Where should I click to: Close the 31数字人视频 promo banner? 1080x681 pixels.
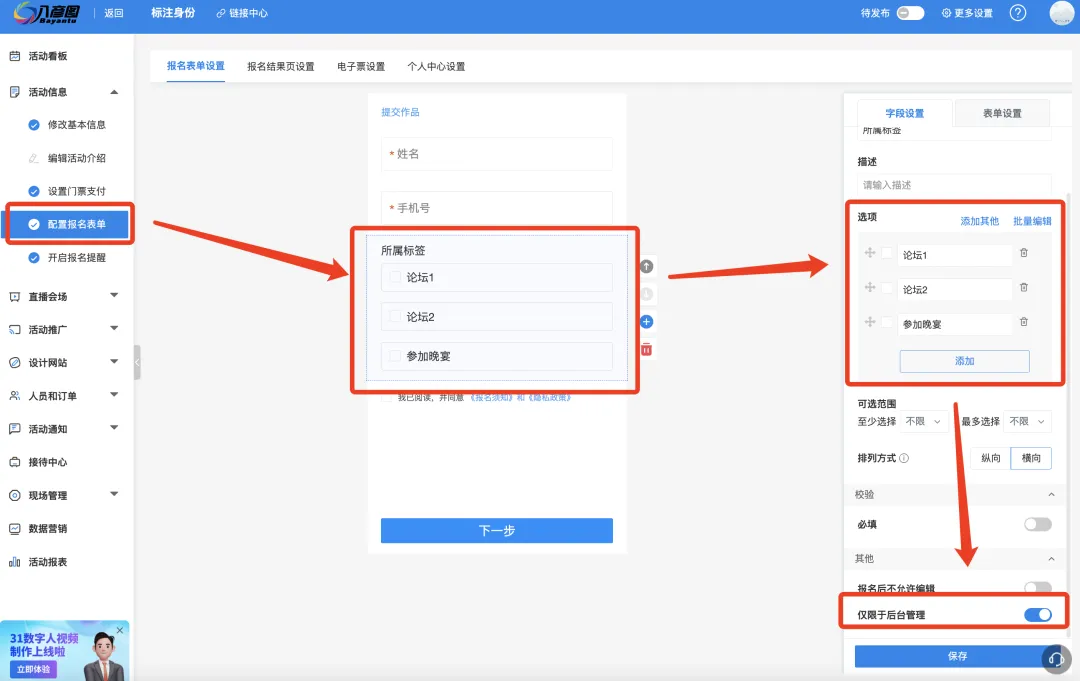120,630
